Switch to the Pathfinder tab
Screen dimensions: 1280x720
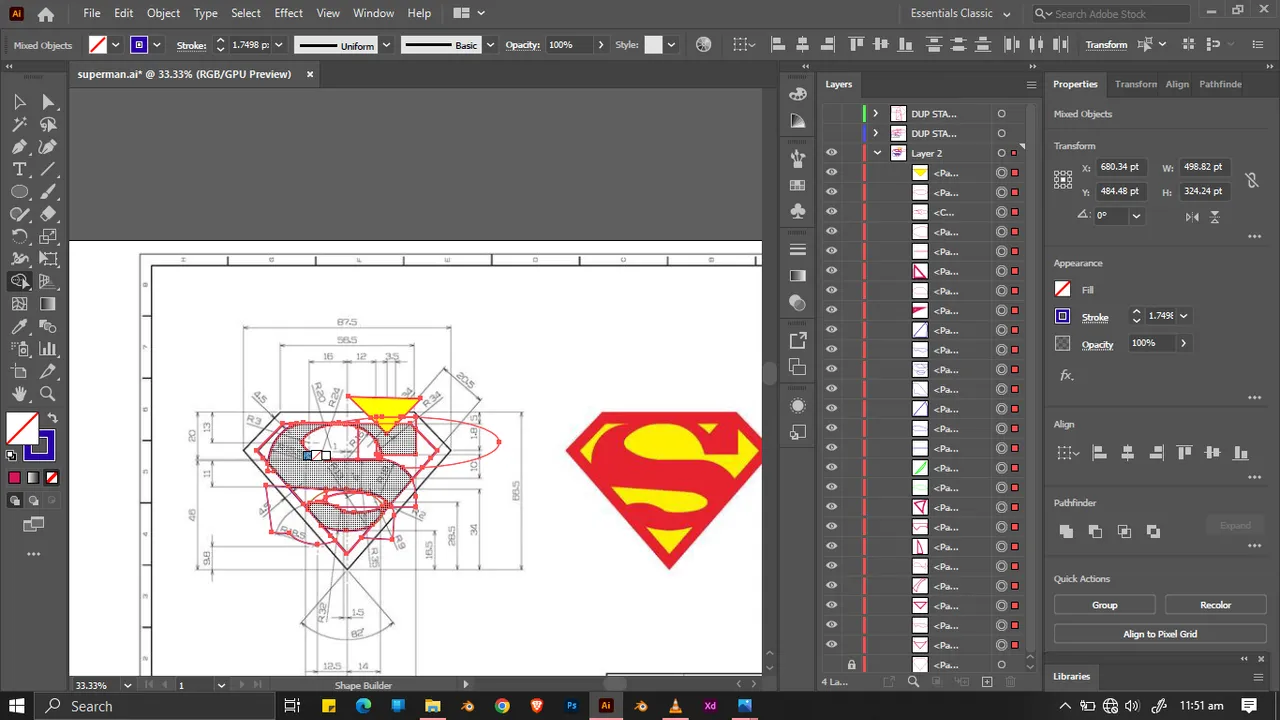[x=1220, y=84]
